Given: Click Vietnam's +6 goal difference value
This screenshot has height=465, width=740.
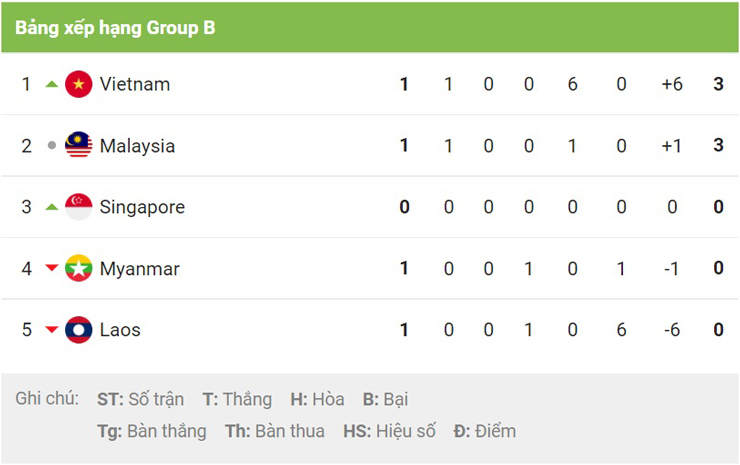Looking at the screenshot, I should tap(671, 84).
